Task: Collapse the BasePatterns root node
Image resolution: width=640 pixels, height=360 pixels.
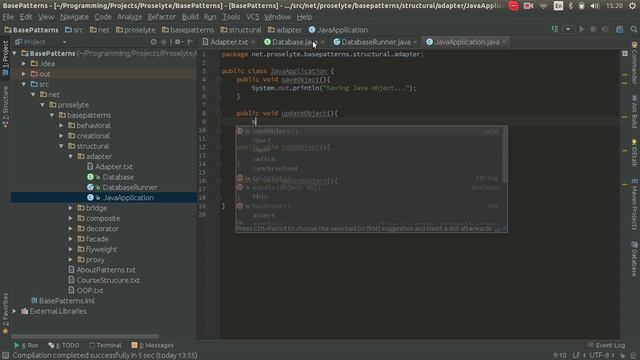Action: 15,53
